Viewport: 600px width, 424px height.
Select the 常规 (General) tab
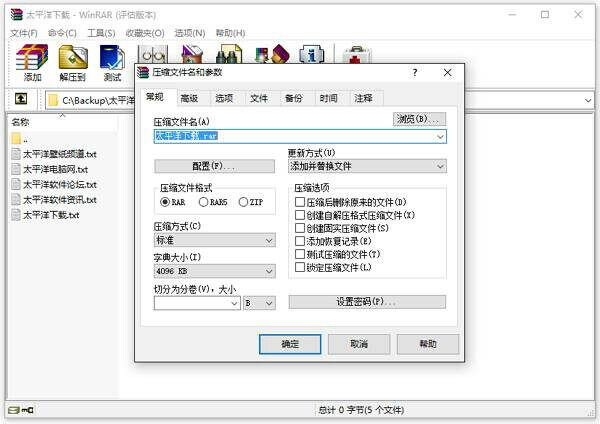click(155, 97)
